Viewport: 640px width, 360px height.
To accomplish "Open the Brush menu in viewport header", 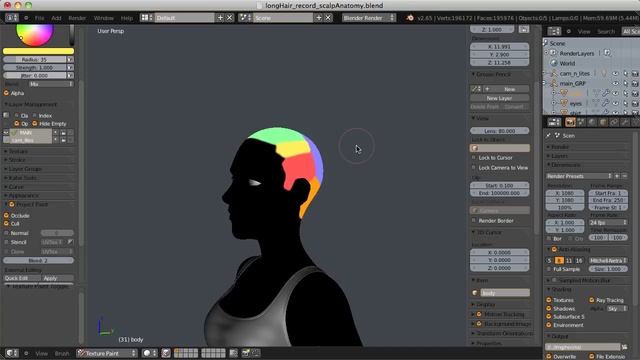I will click(62, 353).
